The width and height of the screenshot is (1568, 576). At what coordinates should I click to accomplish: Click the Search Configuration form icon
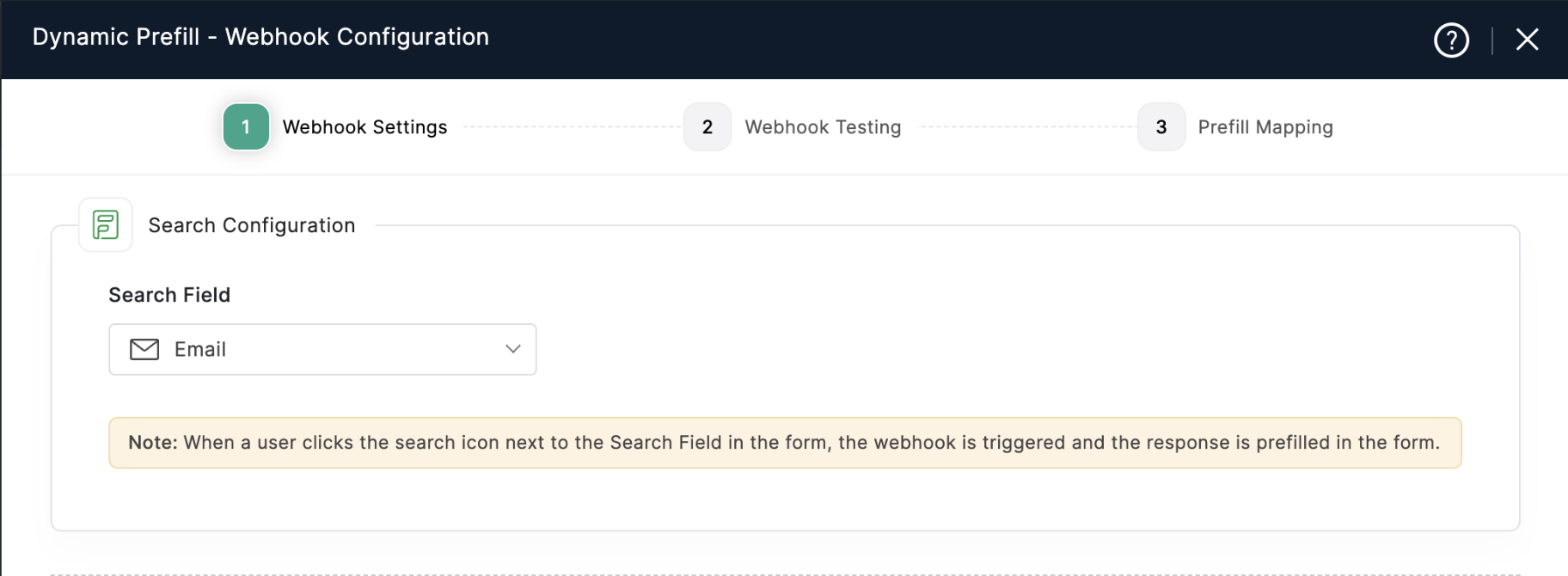point(106,225)
